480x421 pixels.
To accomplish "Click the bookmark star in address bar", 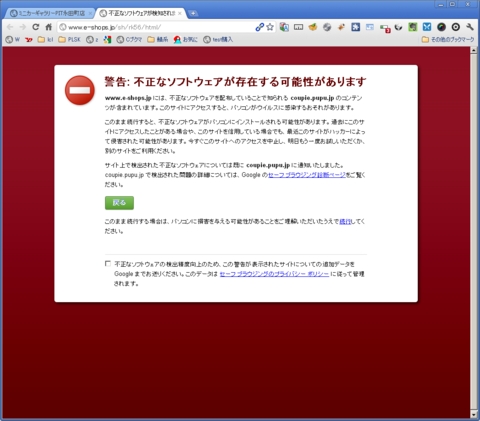I will click(270, 27).
